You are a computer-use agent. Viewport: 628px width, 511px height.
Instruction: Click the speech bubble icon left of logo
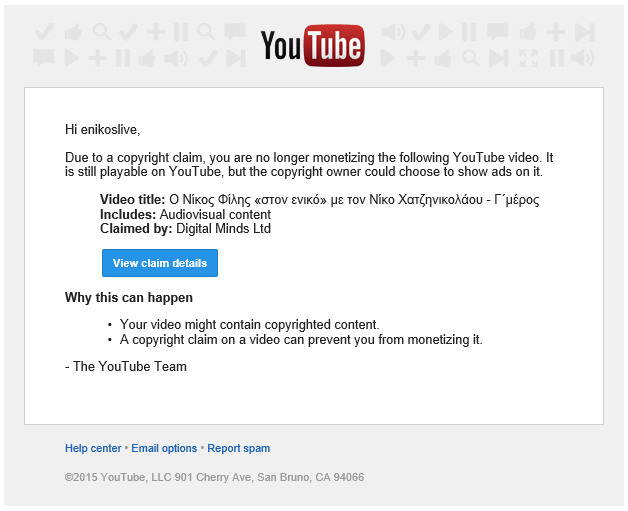pyautogui.click(x=235, y=32)
